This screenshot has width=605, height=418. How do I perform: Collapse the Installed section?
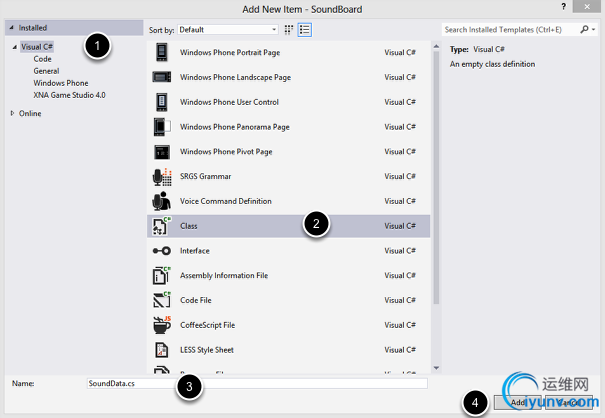[x=12, y=27]
